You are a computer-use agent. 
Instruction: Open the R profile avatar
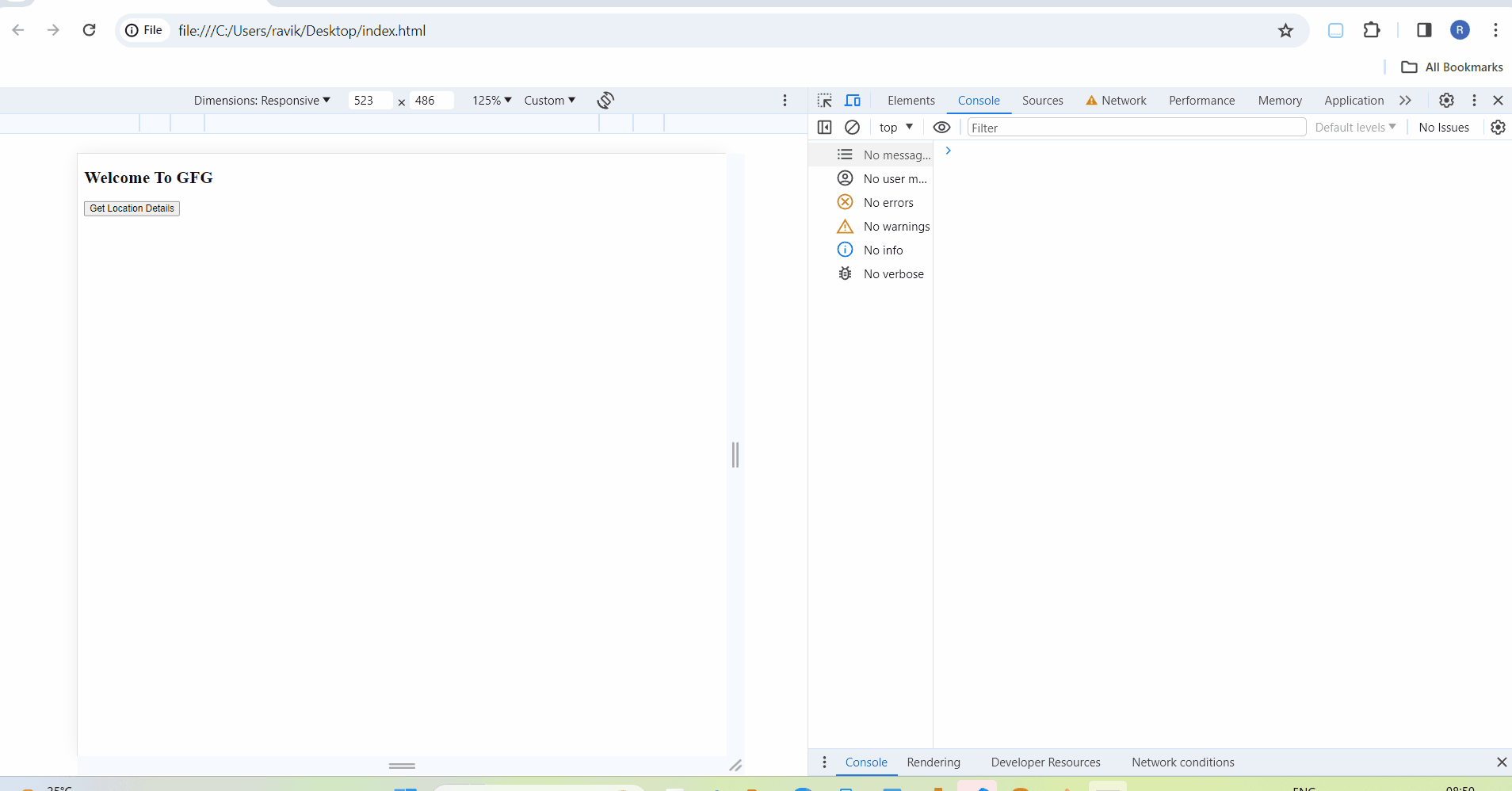[1460, 30]
